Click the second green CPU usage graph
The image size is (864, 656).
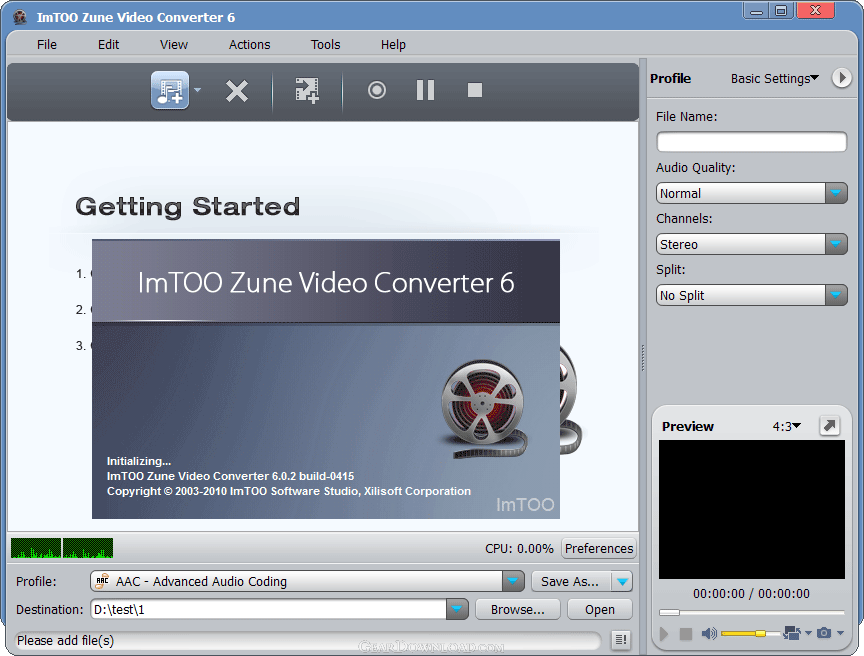pos(88,548)
